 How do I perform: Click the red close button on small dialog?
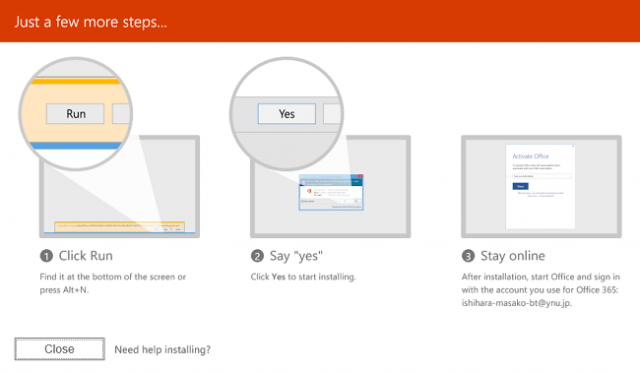point(360,176)
